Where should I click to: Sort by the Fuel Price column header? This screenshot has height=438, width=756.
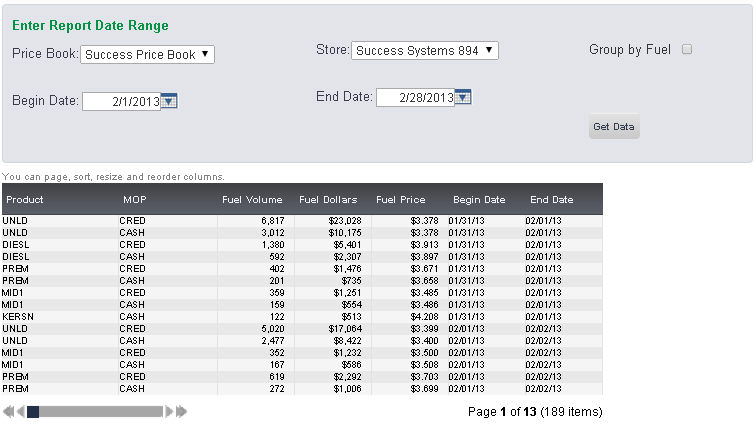pyautogui.click(x=401, y=200)
